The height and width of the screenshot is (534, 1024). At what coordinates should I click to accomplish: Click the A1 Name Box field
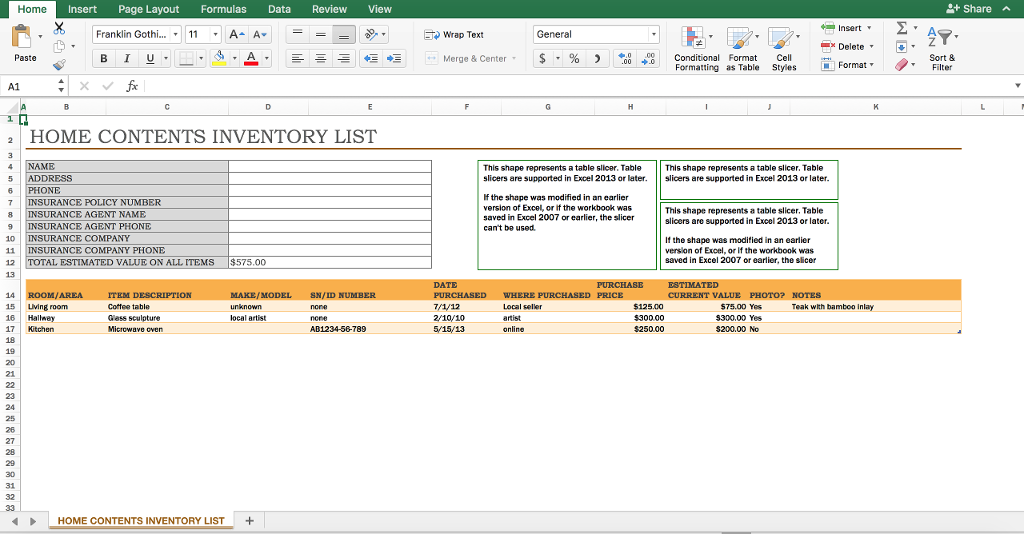[x=30, y=87]
